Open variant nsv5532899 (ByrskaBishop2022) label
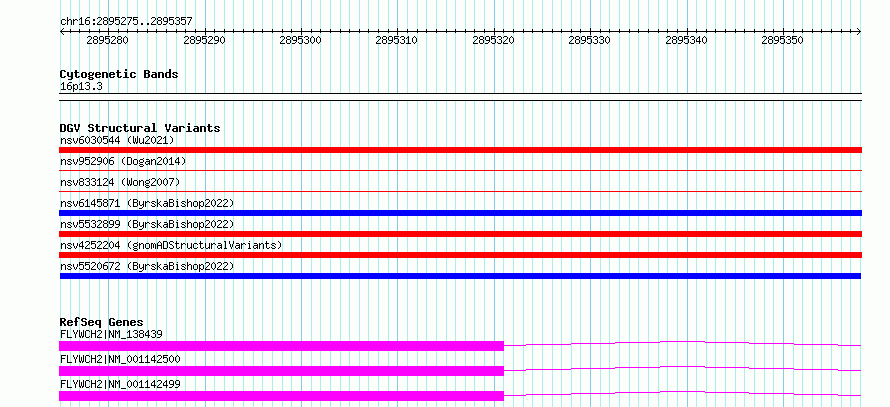This screenshot has height=407, width=890. tap(147, 224)
